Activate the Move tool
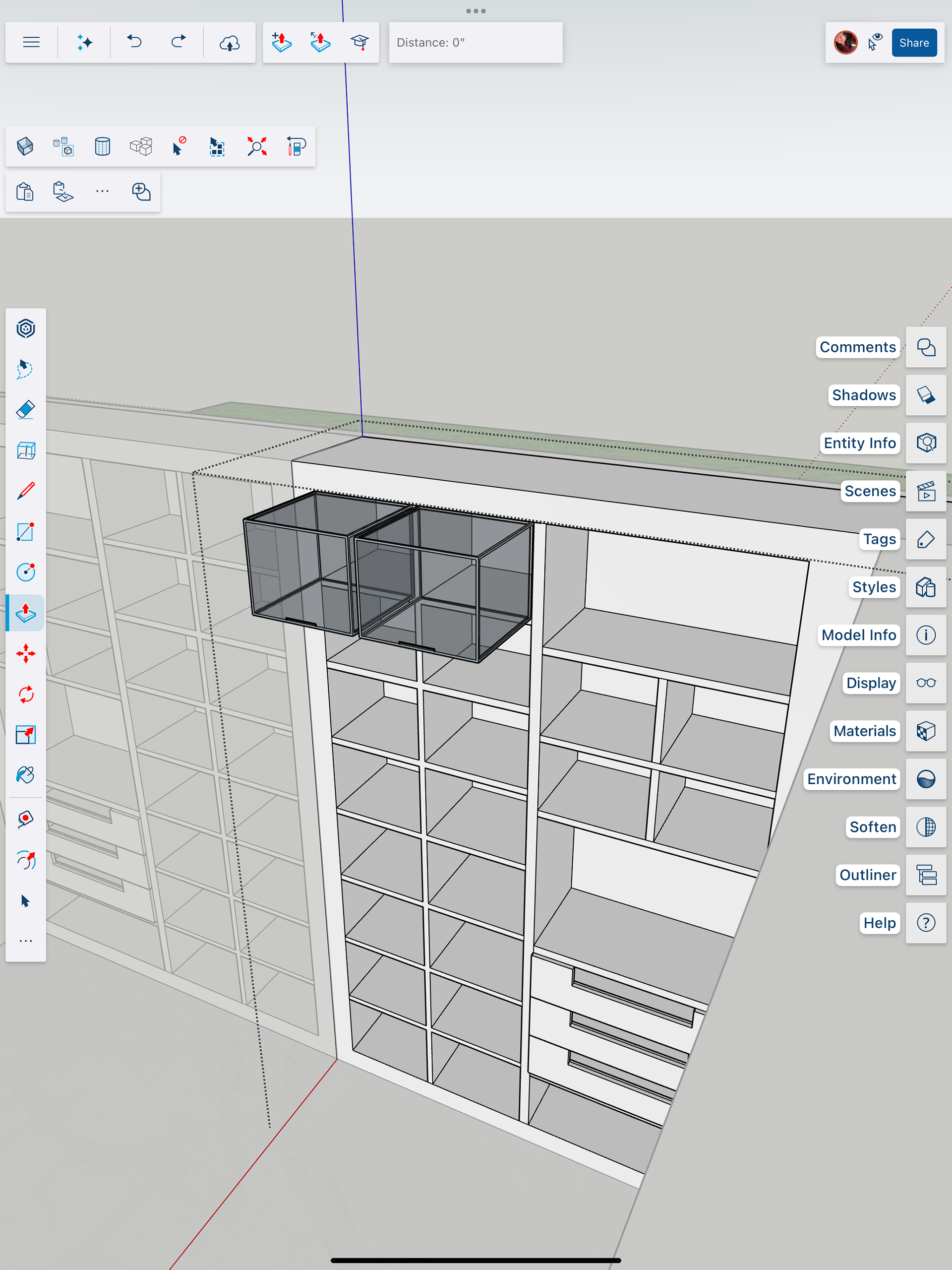 (x=25, y=653)
